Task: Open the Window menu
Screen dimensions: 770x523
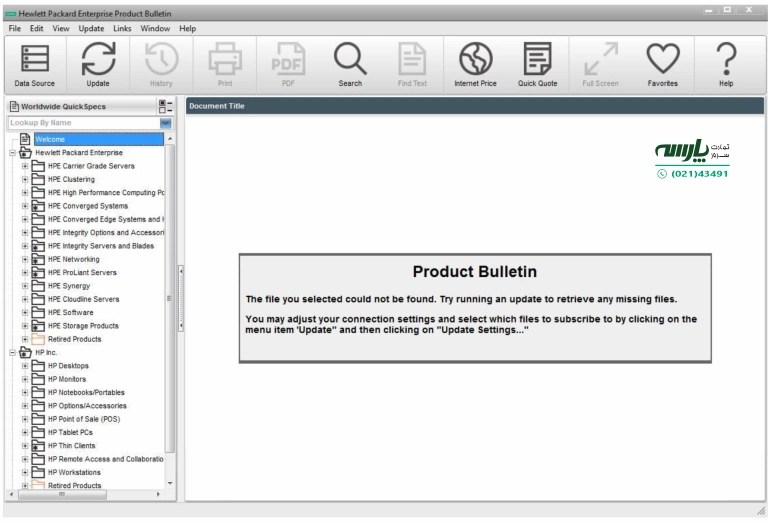Action: click(x=155, y=28)
